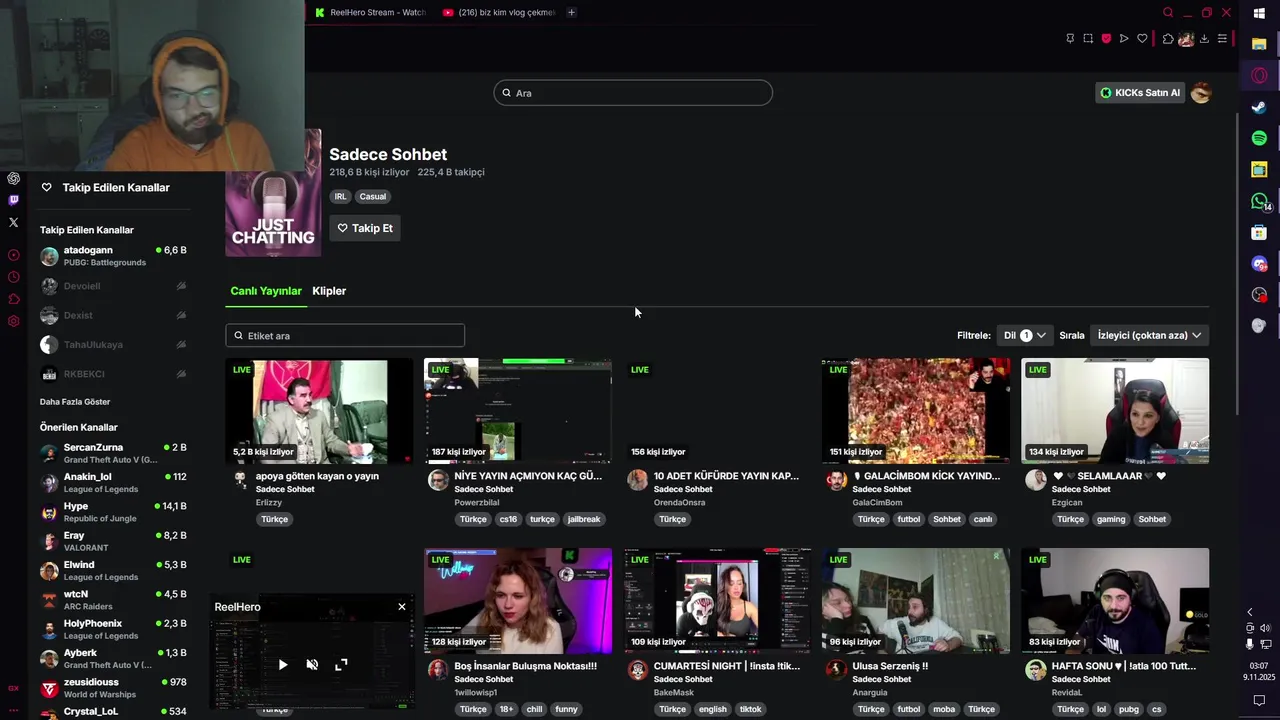This screenshot has height=720, width=1280.
Task: Open the Dil language filter dropdown
Action: pyautogui.click(x=1024, y=335)
